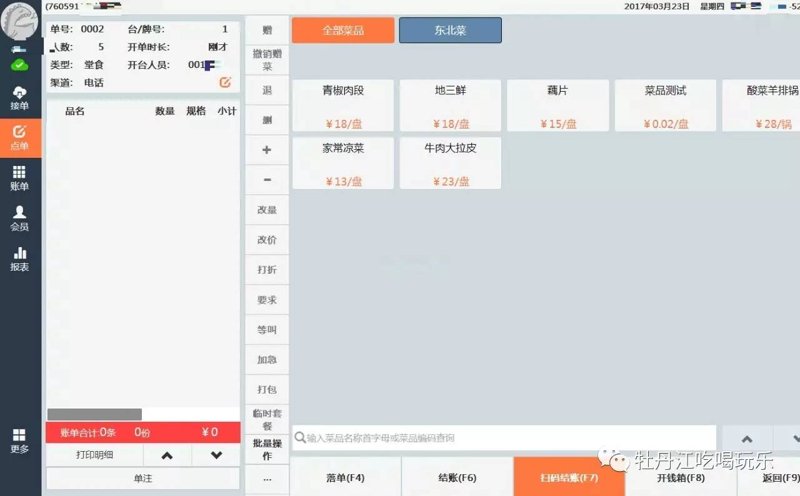Open the 账单 bills sidebar icon
The image size is (800, 496).
(x=19, y=179)
